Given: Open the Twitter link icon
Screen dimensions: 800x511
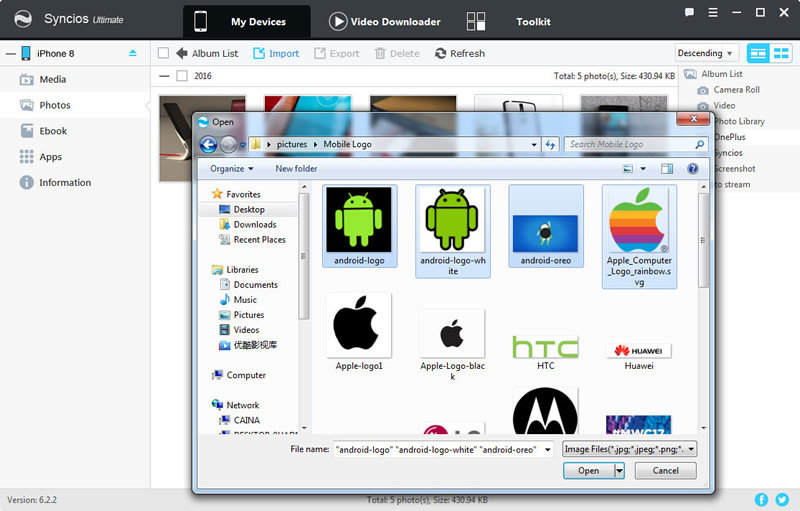Looking at the screenshot, I should pyautogui.click(x=782, y=500).
